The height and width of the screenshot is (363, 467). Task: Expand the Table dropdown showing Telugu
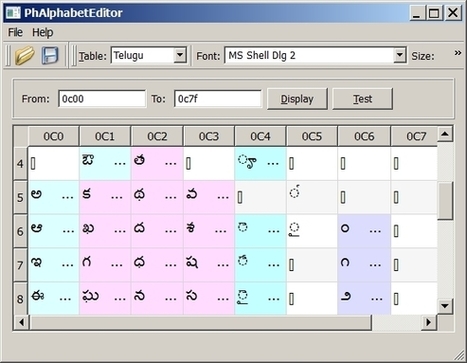(180, 55)
